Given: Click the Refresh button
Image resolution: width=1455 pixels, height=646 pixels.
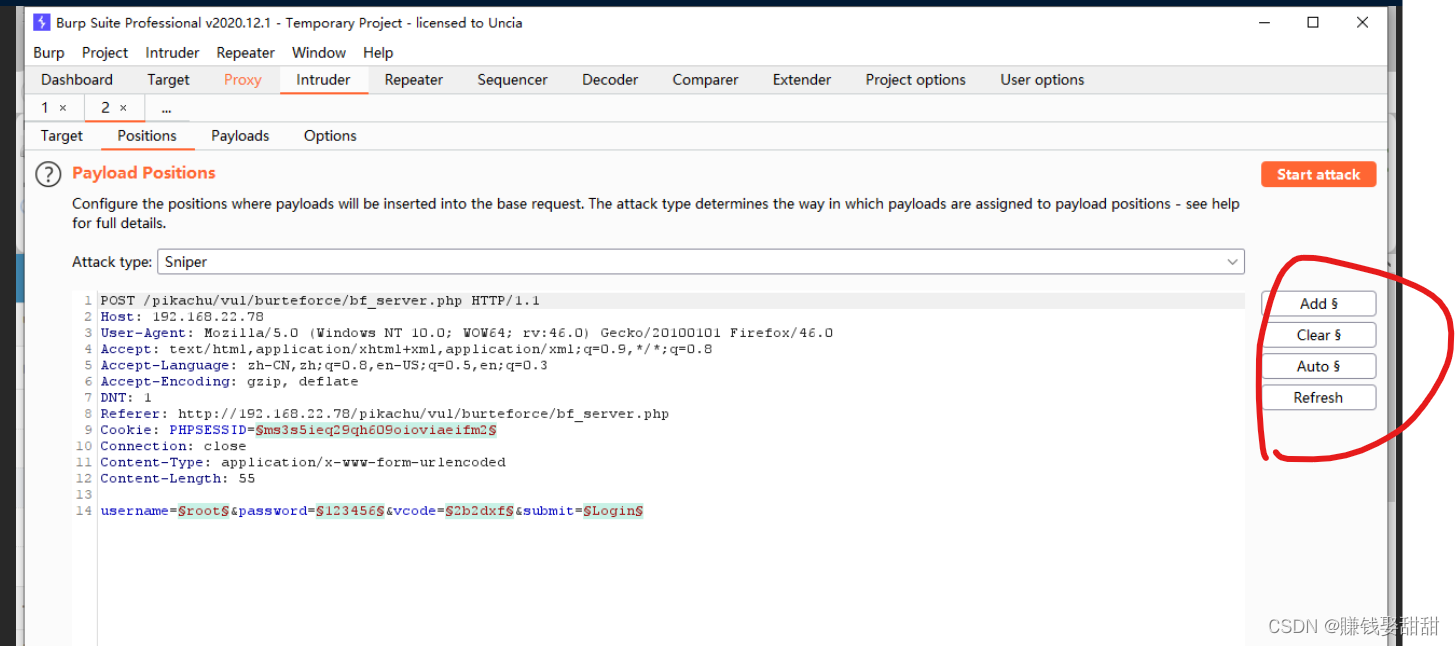Looking at the screenshot, I should point(1319,397).
